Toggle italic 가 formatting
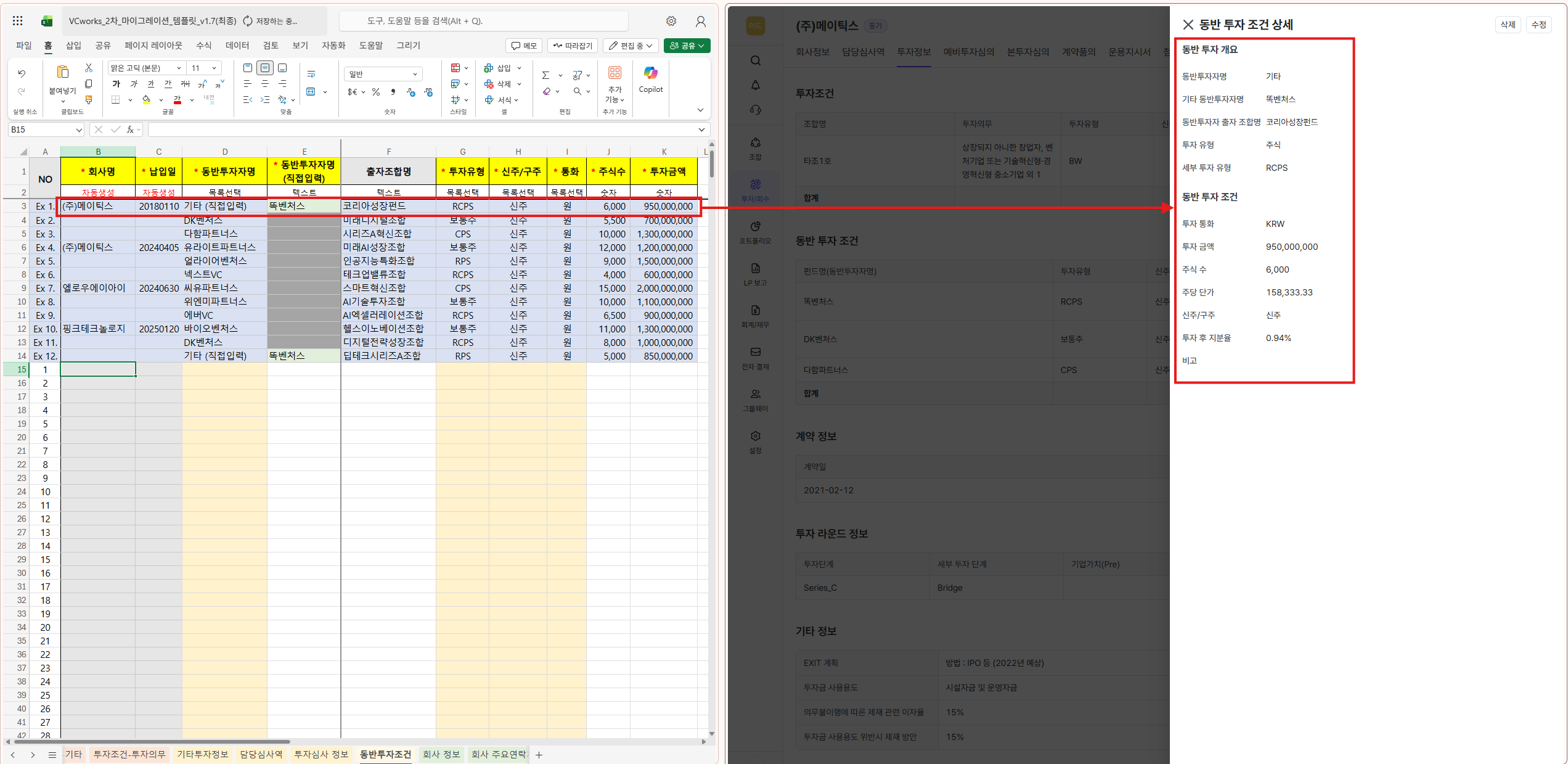This screenshot has height=764, width=1568. point(134,84)
